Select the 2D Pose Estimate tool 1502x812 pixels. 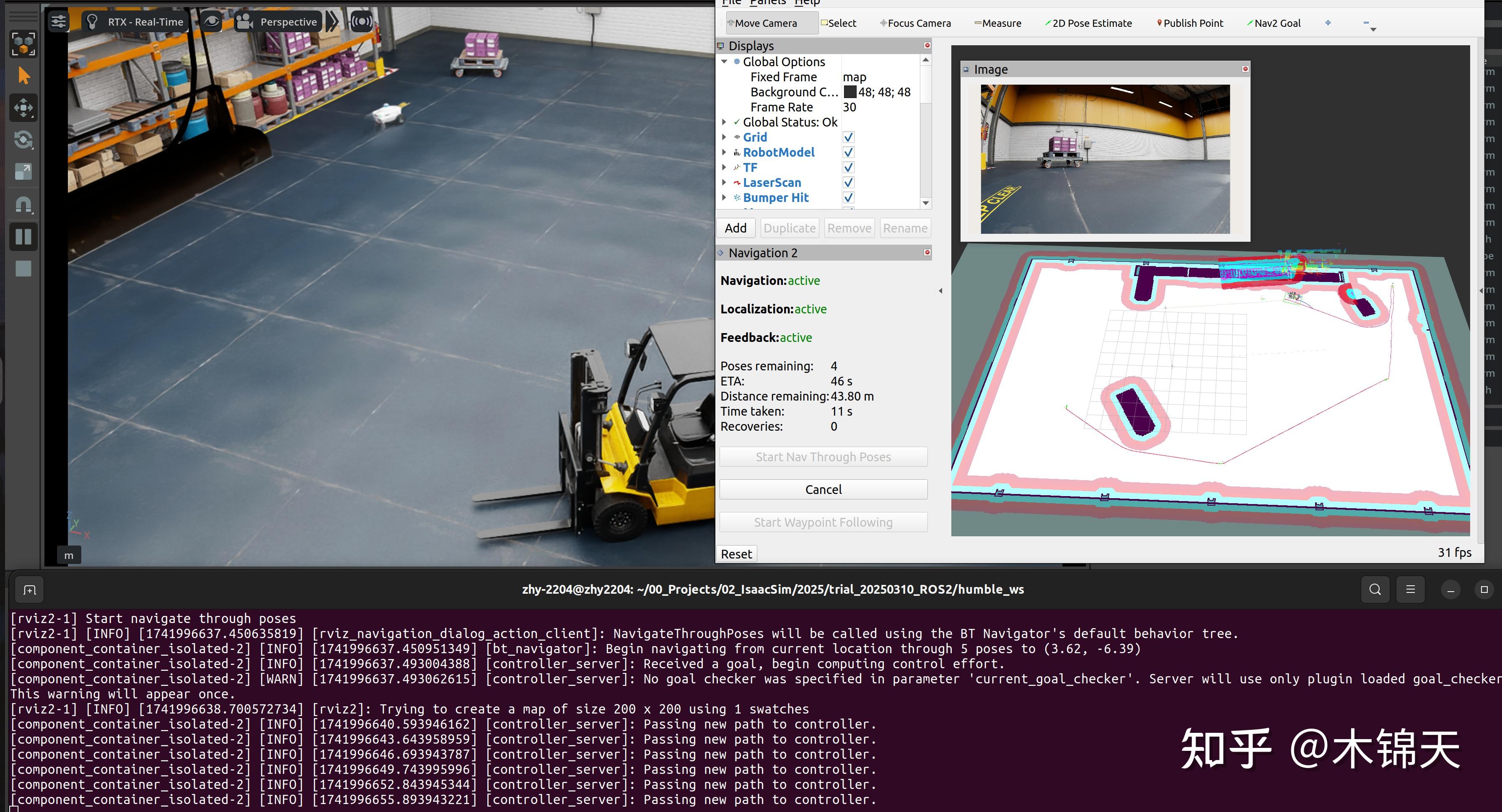1089,23
